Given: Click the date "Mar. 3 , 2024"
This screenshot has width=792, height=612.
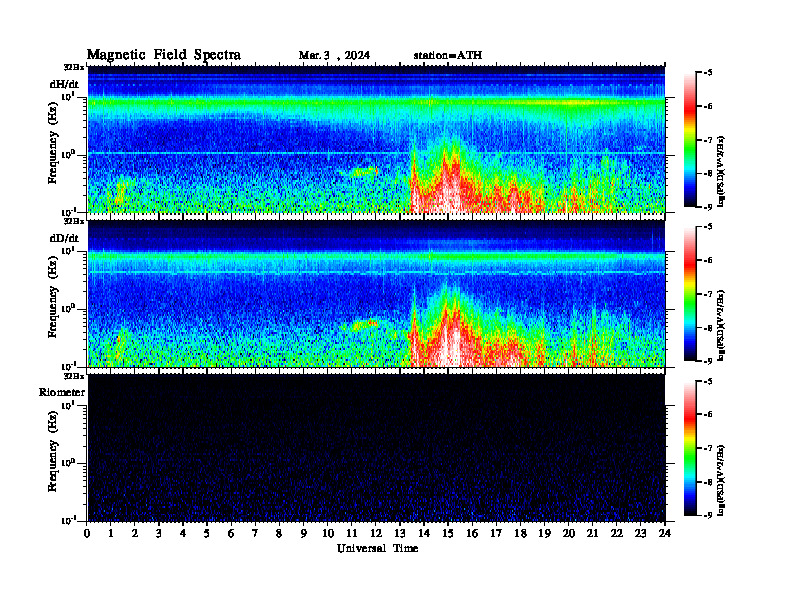Looking at the screenshot, I should [334, 55].
